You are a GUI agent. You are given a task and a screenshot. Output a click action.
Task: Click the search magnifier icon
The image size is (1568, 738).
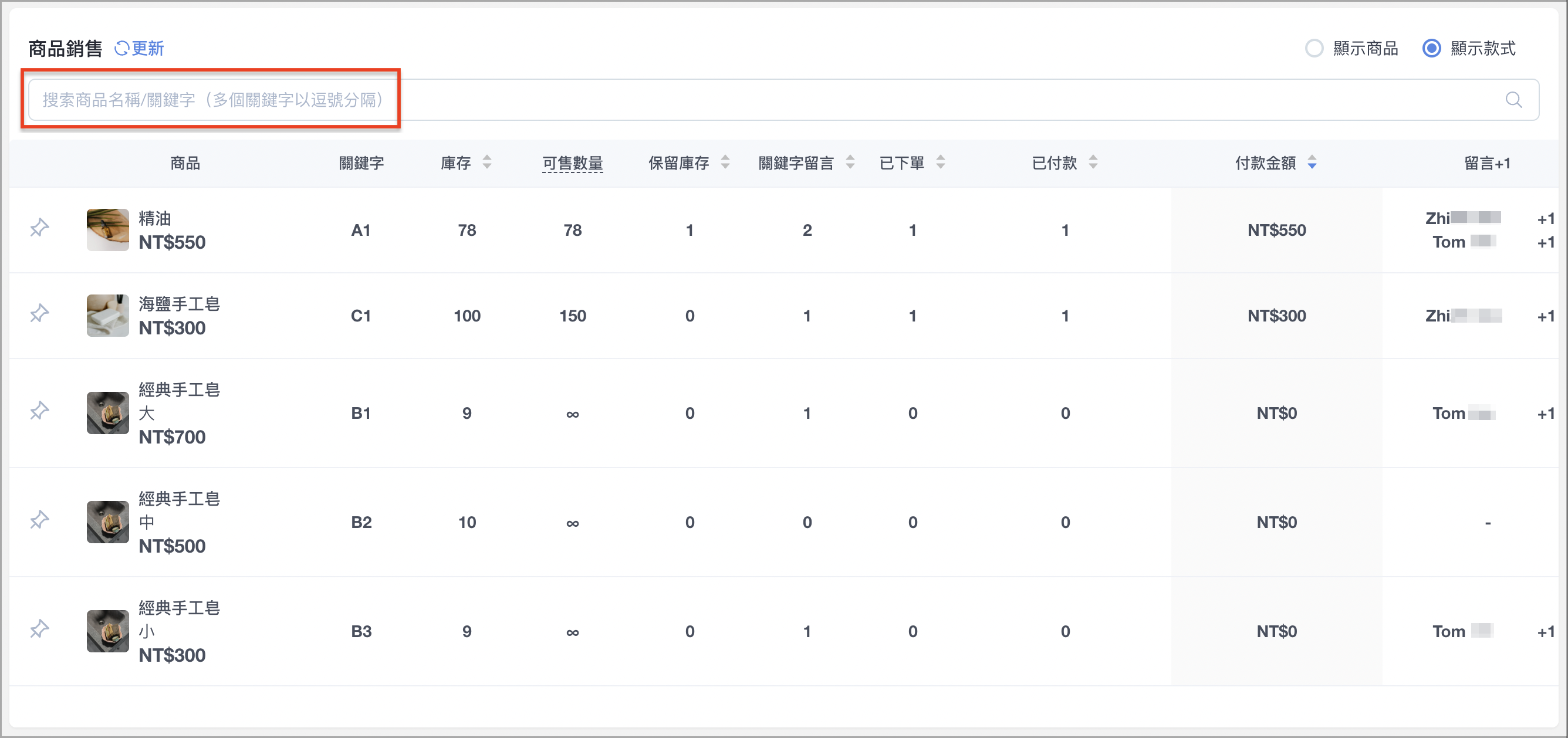pyautogui.click(x=1513, y=100)
